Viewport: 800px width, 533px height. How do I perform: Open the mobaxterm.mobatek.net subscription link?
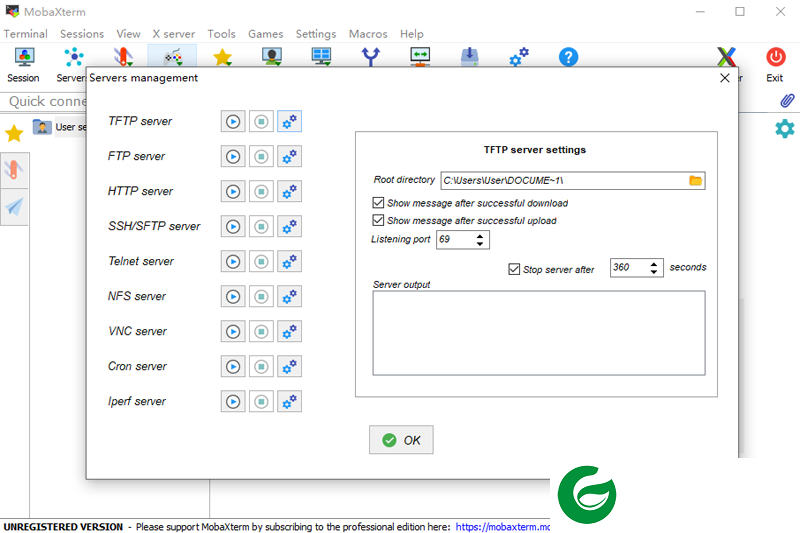click(503, 527)
